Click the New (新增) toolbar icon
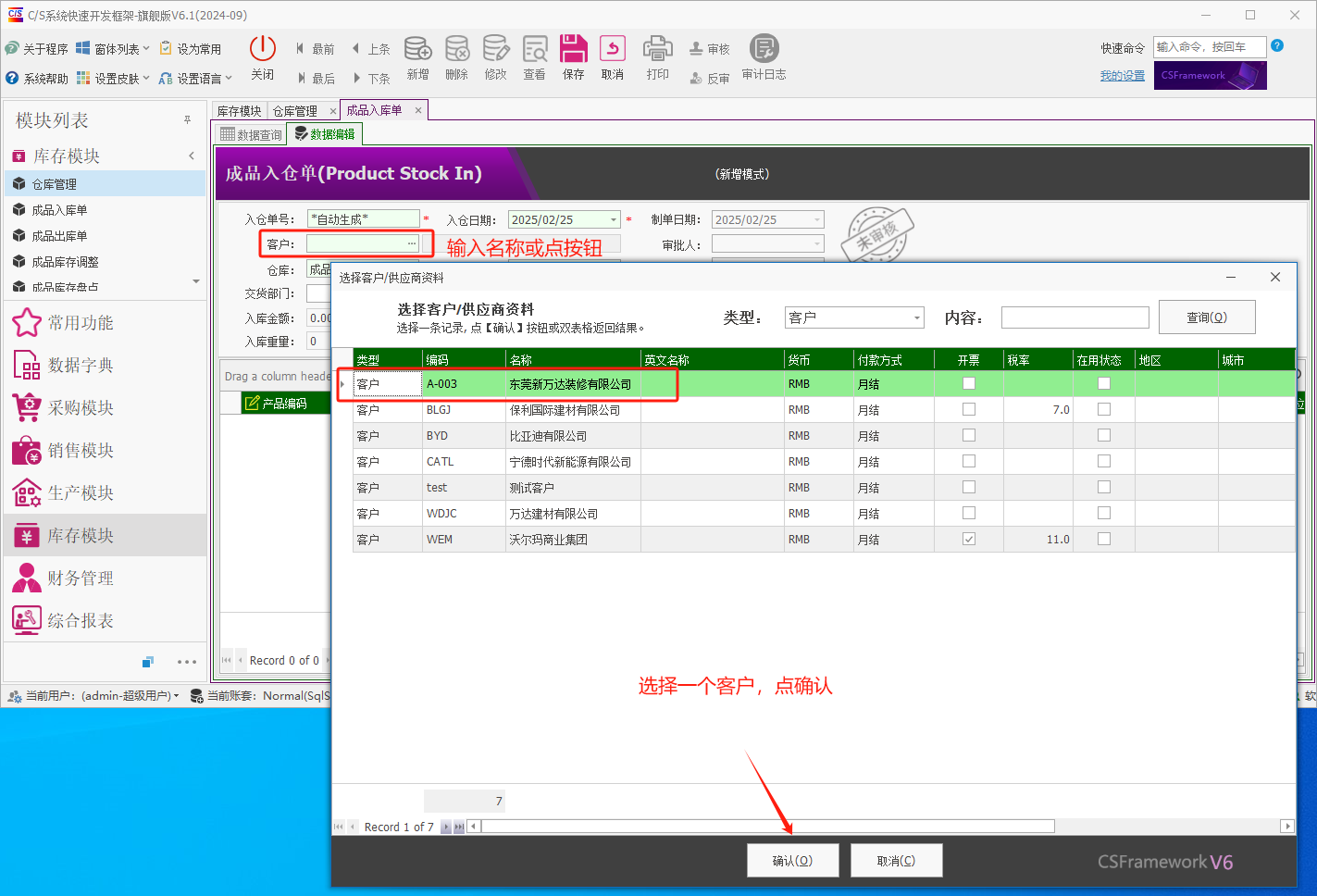Screen dimensions: 1317x896 click(418, 48)
